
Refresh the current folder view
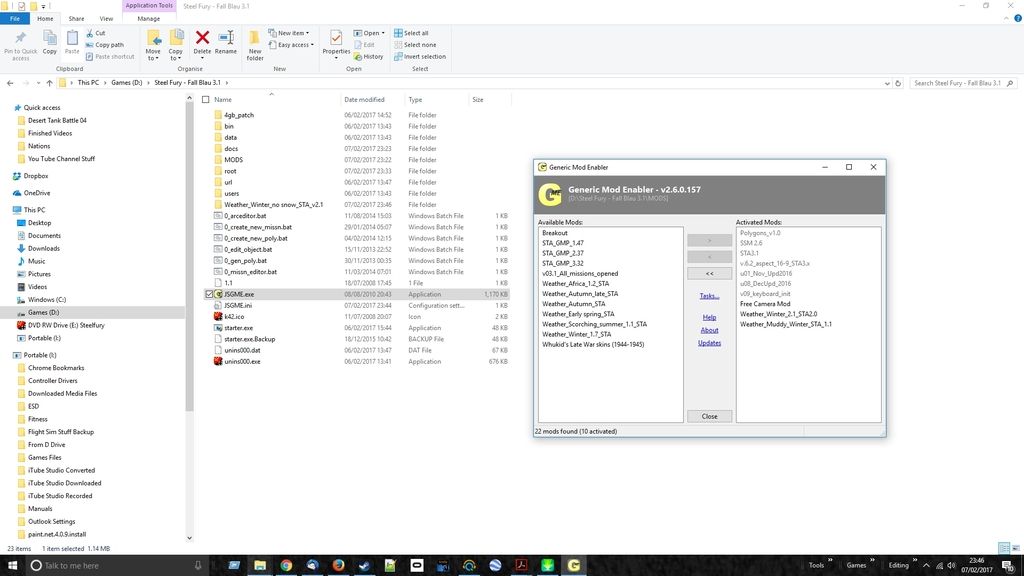tap(898, 83)
